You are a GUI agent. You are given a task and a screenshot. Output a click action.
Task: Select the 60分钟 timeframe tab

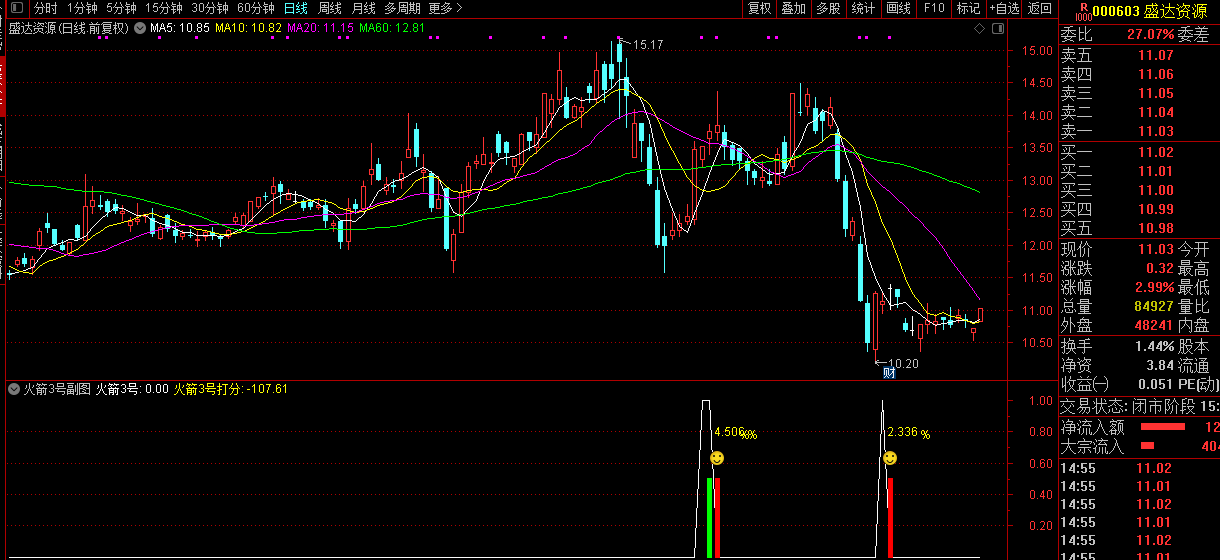(255, 8)
